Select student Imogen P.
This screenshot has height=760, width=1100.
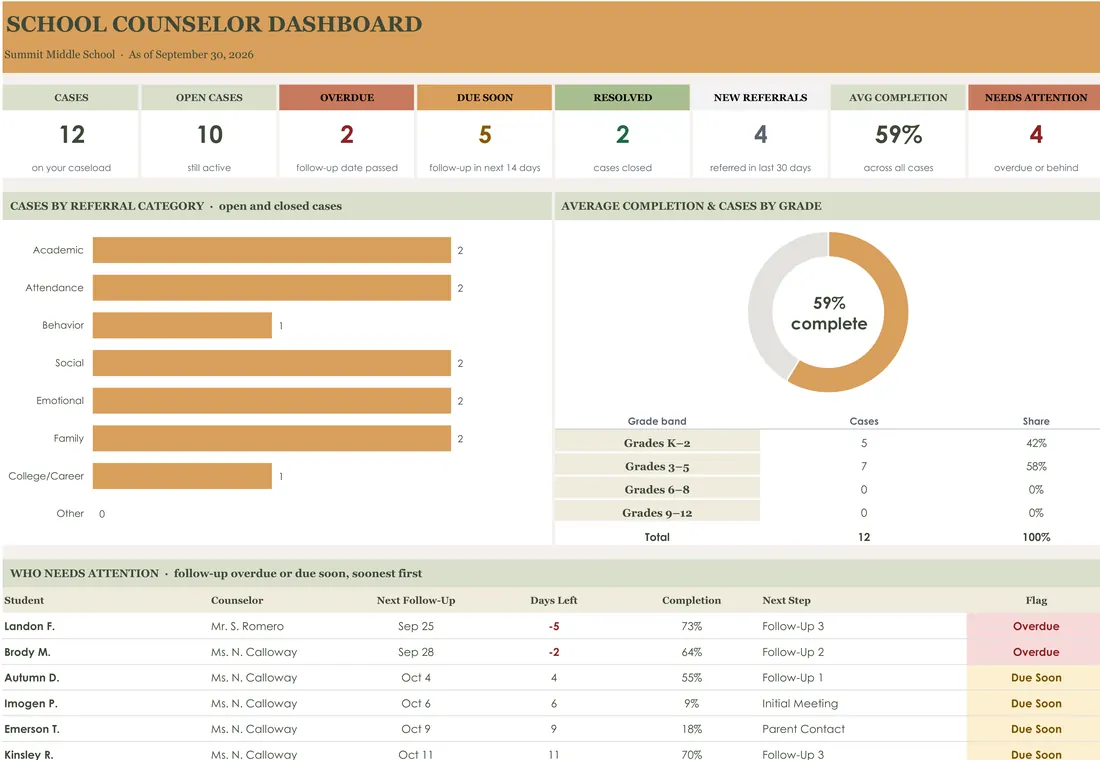coord(31,703)
